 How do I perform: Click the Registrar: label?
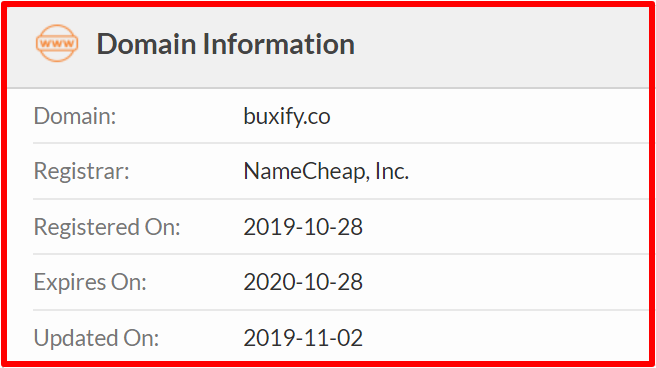(x=82, y=171)
